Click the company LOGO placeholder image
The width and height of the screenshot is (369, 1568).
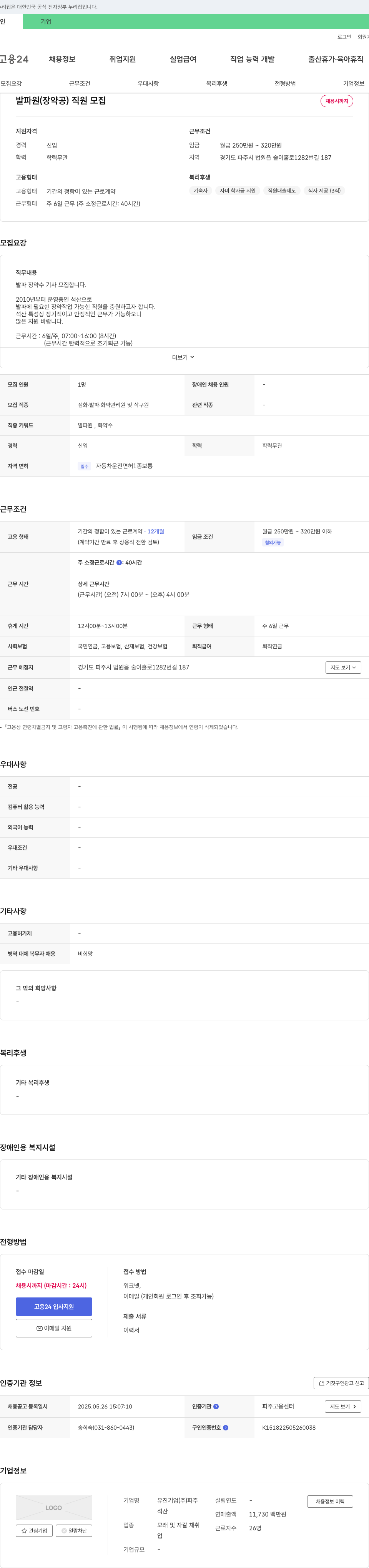tap(54, 1507)
